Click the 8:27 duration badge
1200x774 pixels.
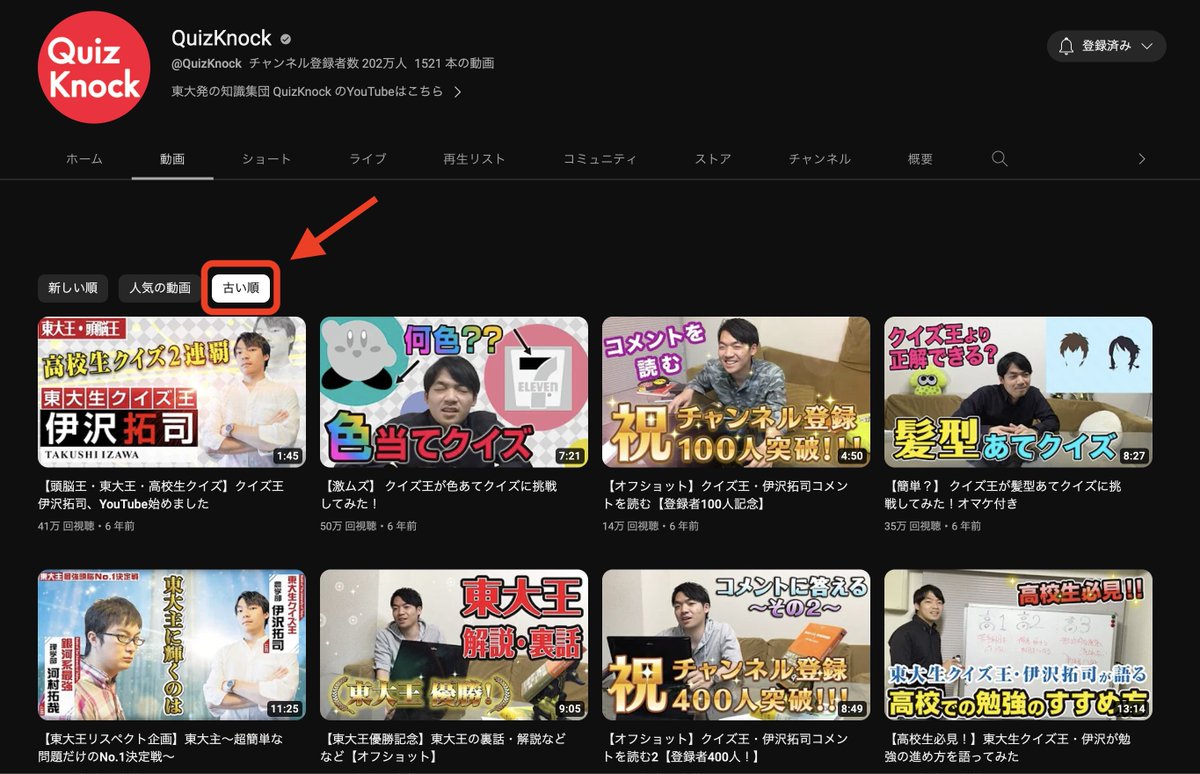coord(1133,456)
